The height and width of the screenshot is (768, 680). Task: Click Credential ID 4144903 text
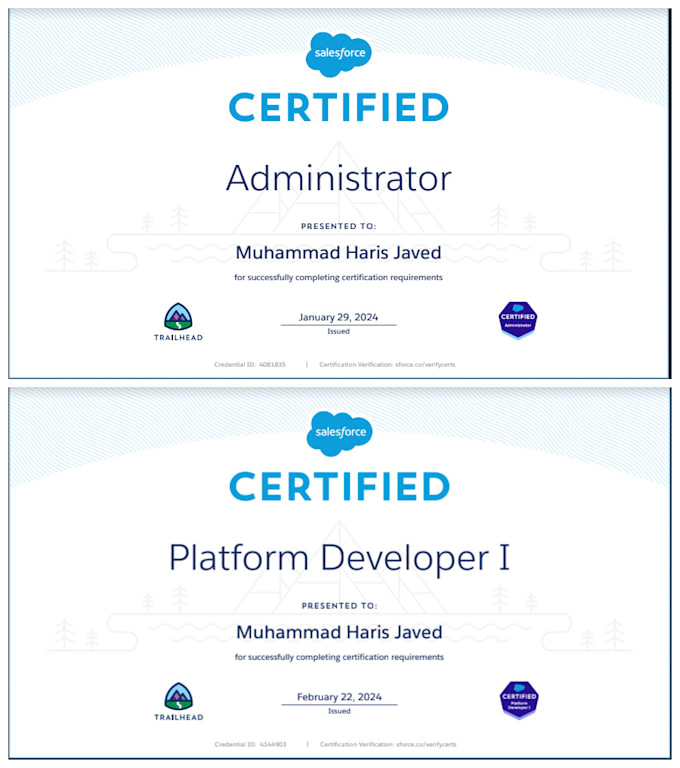[250, 744]
